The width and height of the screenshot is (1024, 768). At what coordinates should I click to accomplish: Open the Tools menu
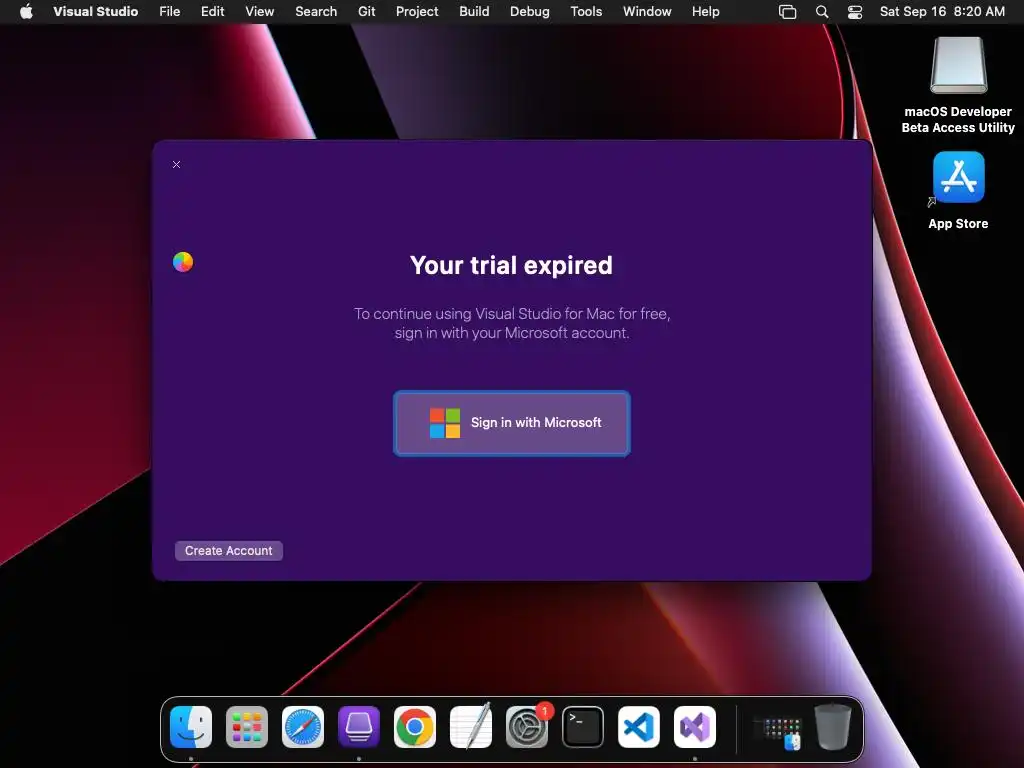(586, 11)
